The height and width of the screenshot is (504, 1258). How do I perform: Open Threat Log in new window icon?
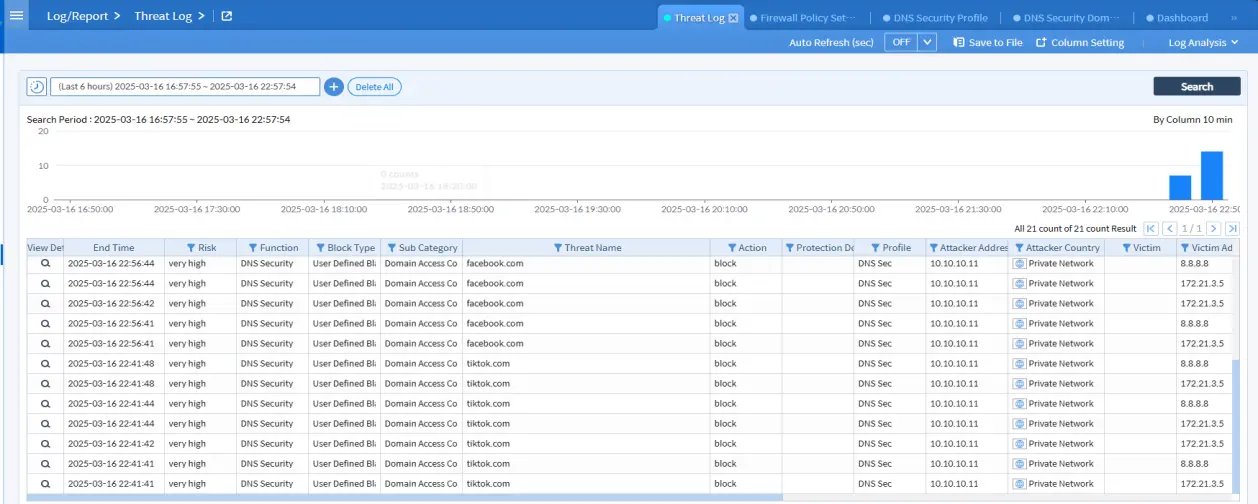click(x=227, y=16)
